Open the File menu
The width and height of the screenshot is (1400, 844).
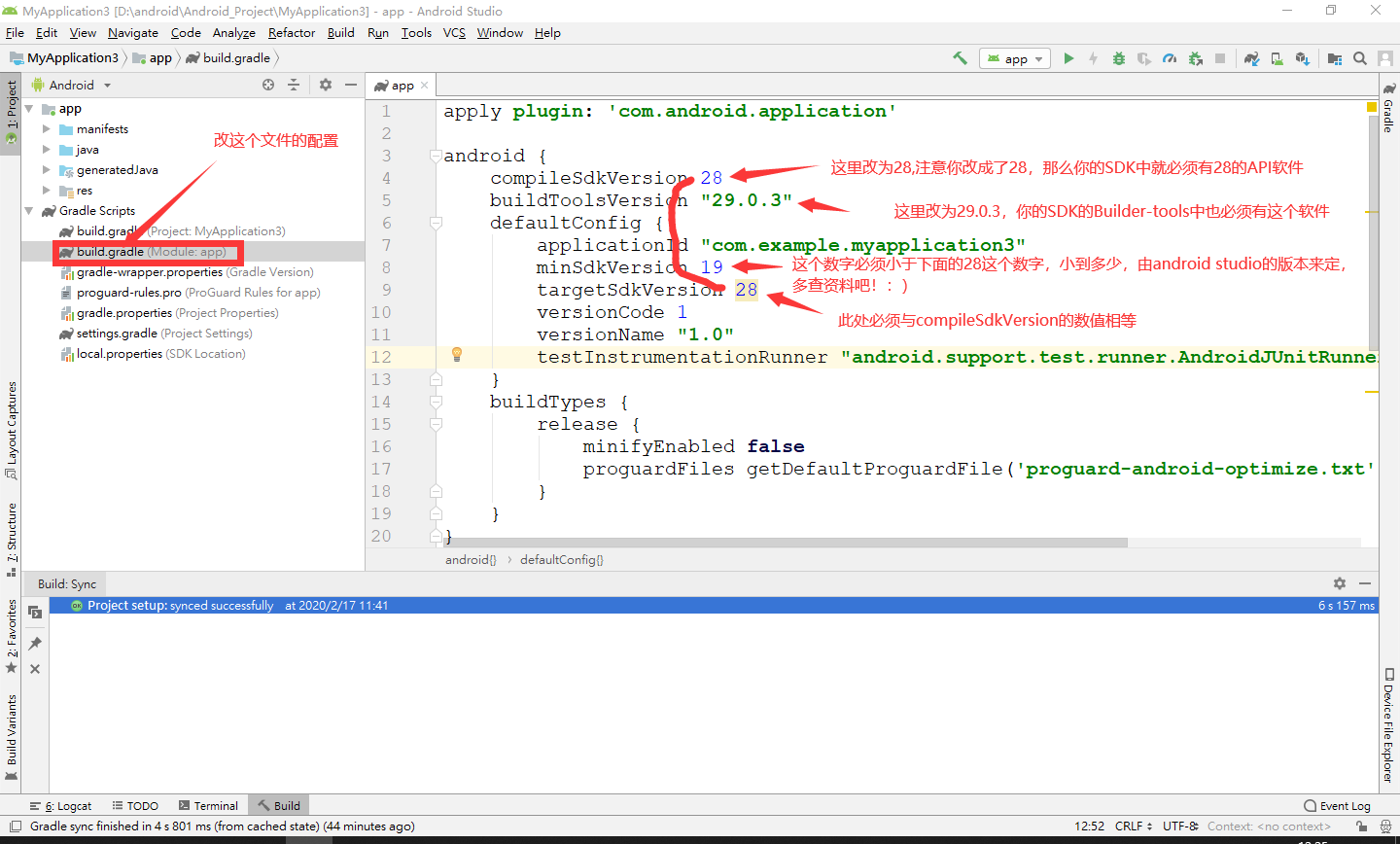(15, 33)
